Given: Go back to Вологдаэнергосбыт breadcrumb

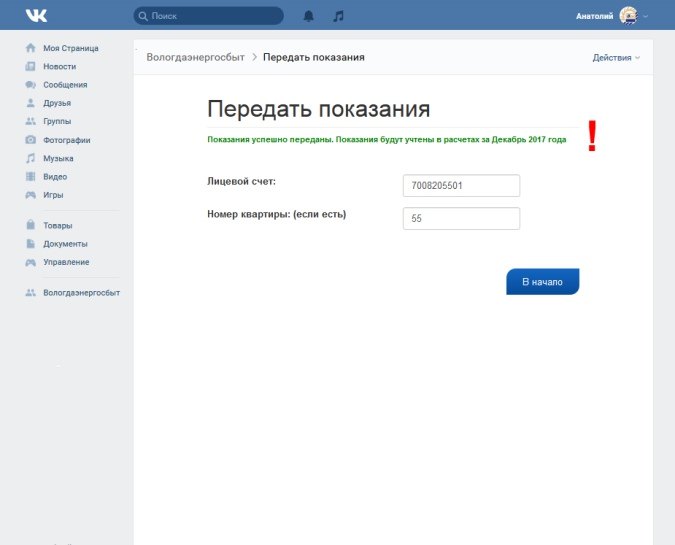Looking at the screenshot, I should click(195, 57).
